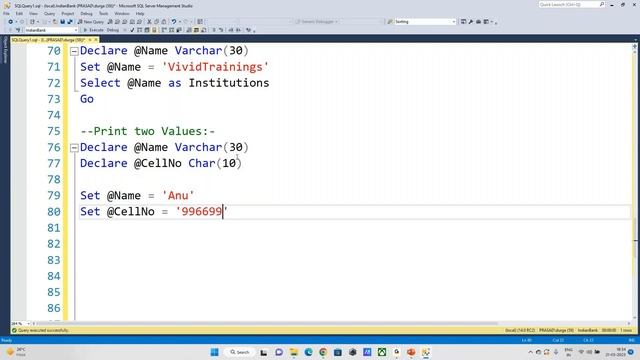Open Chrome from the taskbar

[323, 352]
